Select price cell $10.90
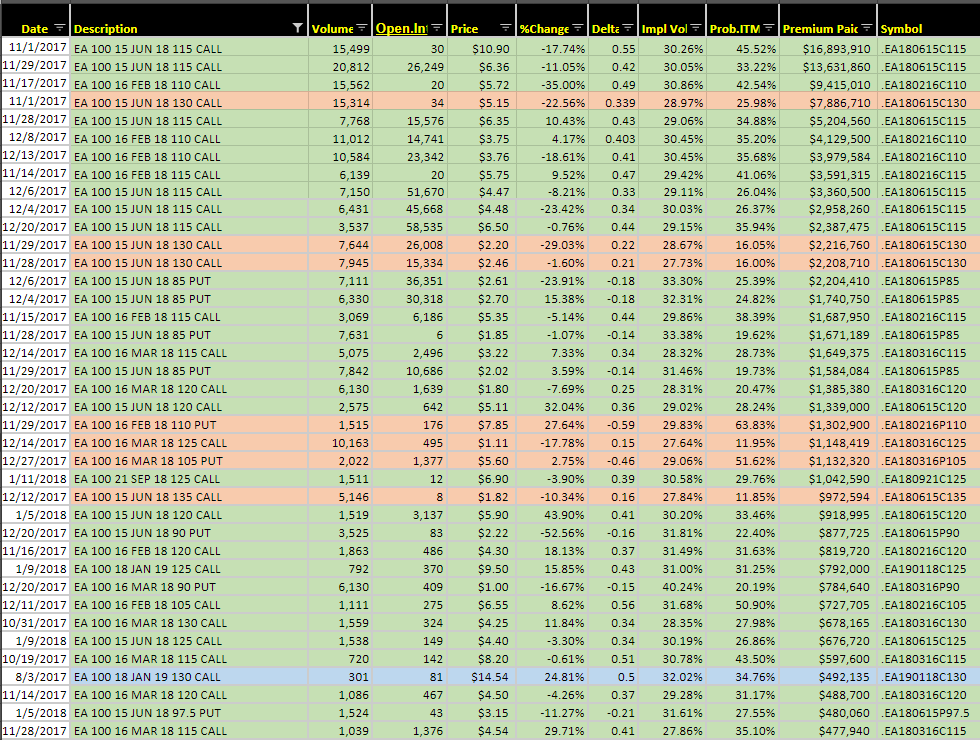The image size is (980, 740). tap(481, 49)
